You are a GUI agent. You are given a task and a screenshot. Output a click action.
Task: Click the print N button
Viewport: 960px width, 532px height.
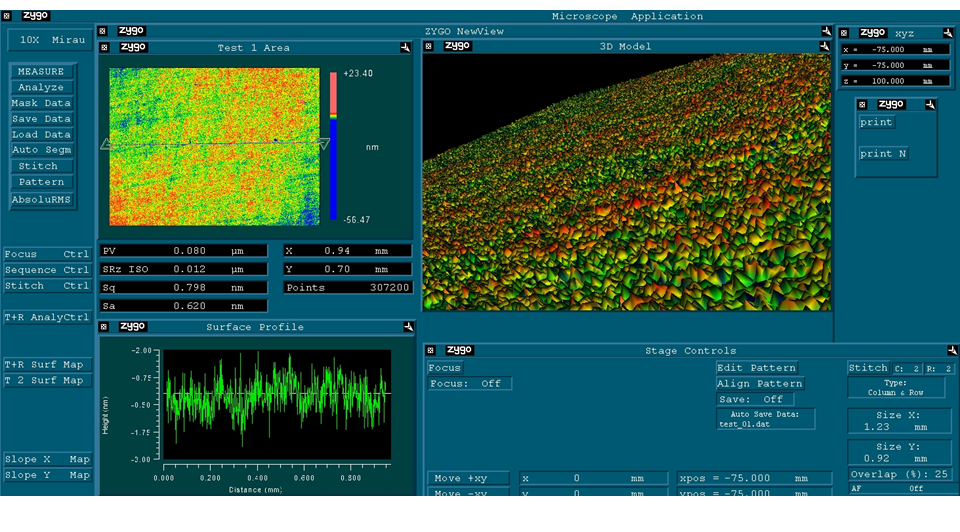[883, 154]
